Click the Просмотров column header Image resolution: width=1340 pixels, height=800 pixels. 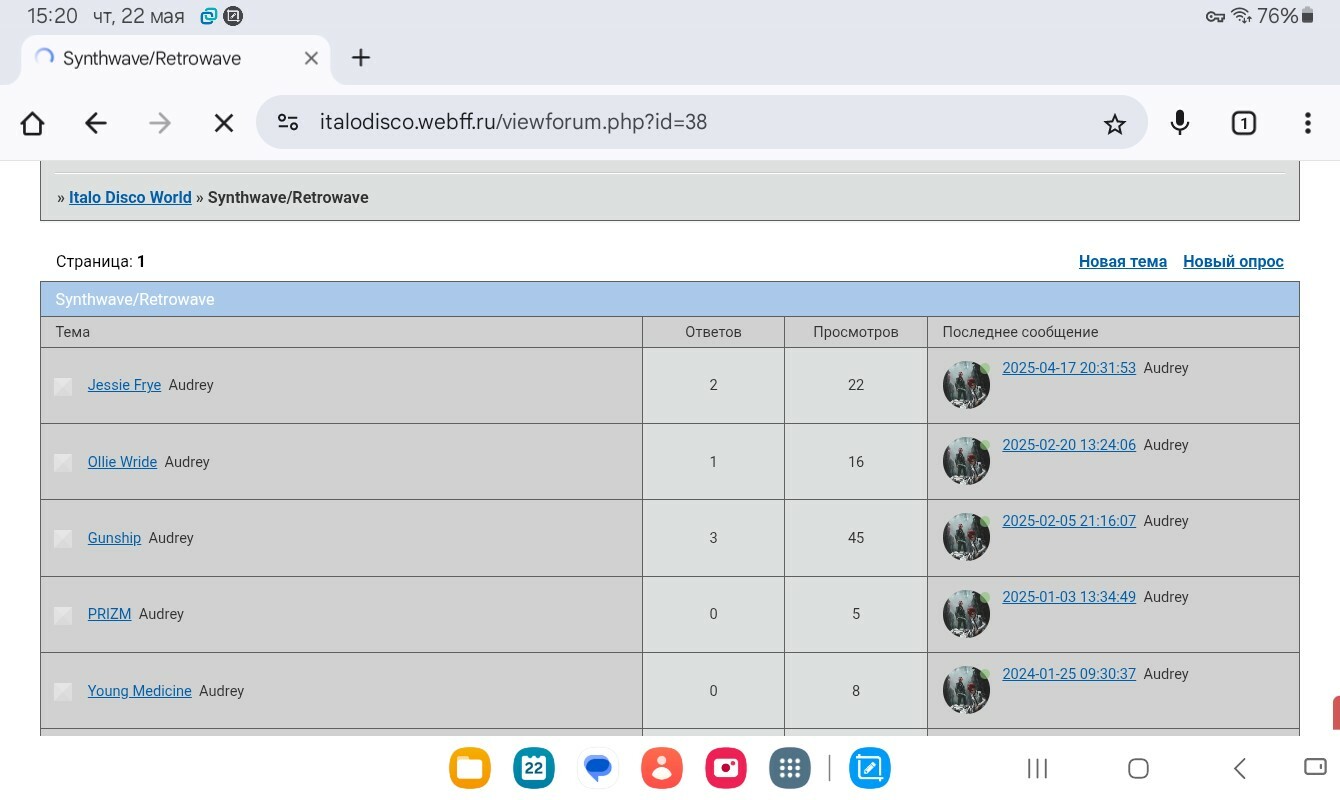pos(856,332)
